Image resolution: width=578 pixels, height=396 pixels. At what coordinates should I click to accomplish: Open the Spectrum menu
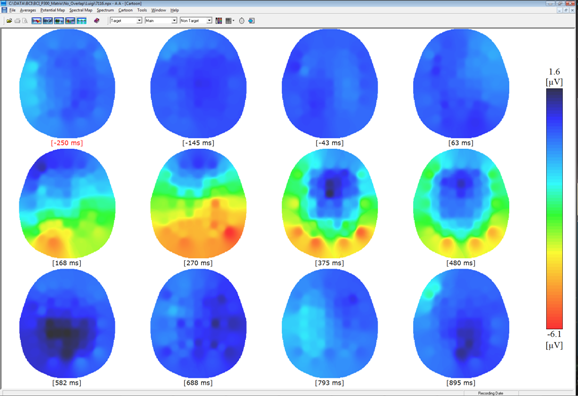105,10
